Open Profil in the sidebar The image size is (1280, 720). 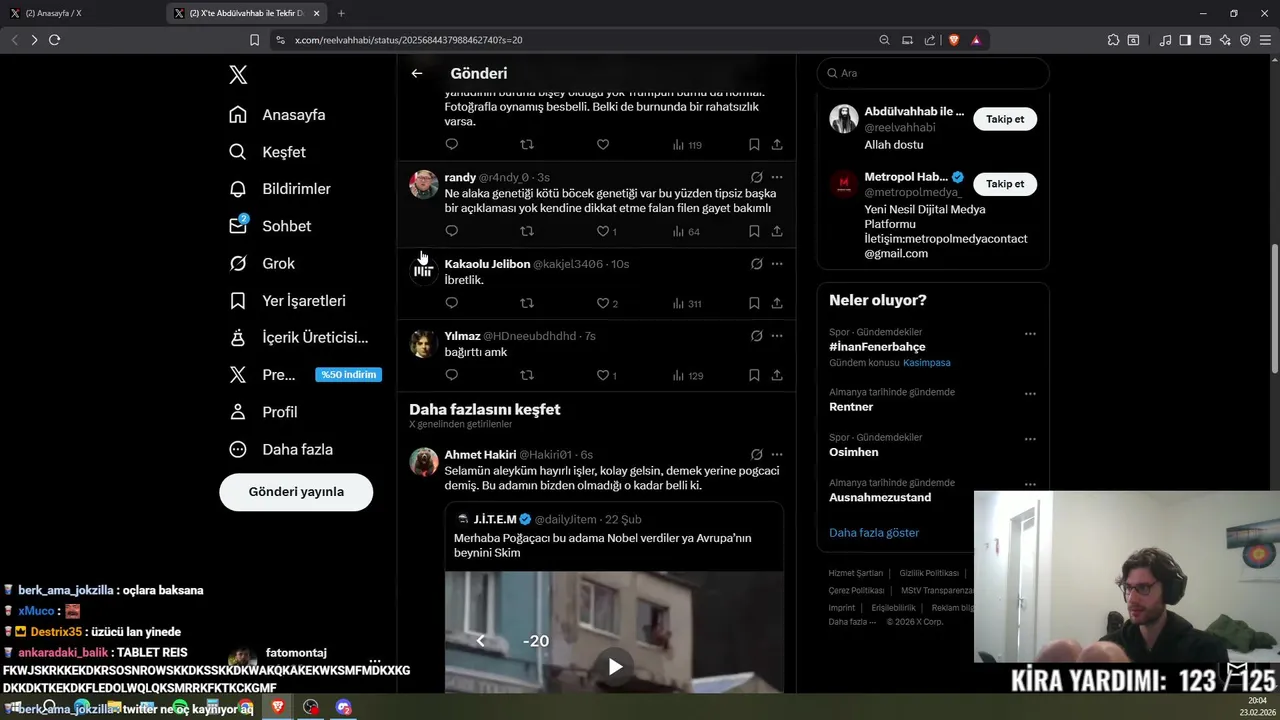click(x=263, y=412)
